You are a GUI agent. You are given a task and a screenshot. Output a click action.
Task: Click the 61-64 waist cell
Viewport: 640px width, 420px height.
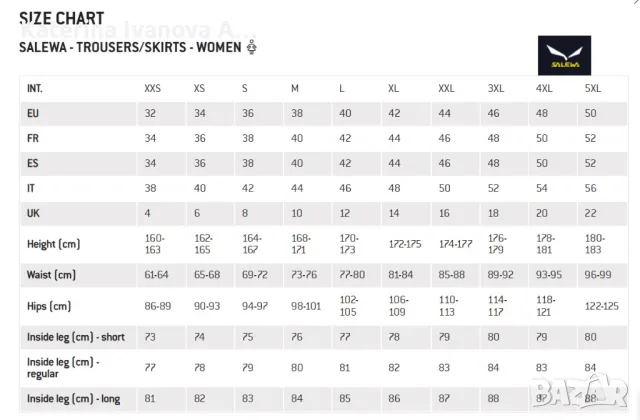[x=156, y=274]
